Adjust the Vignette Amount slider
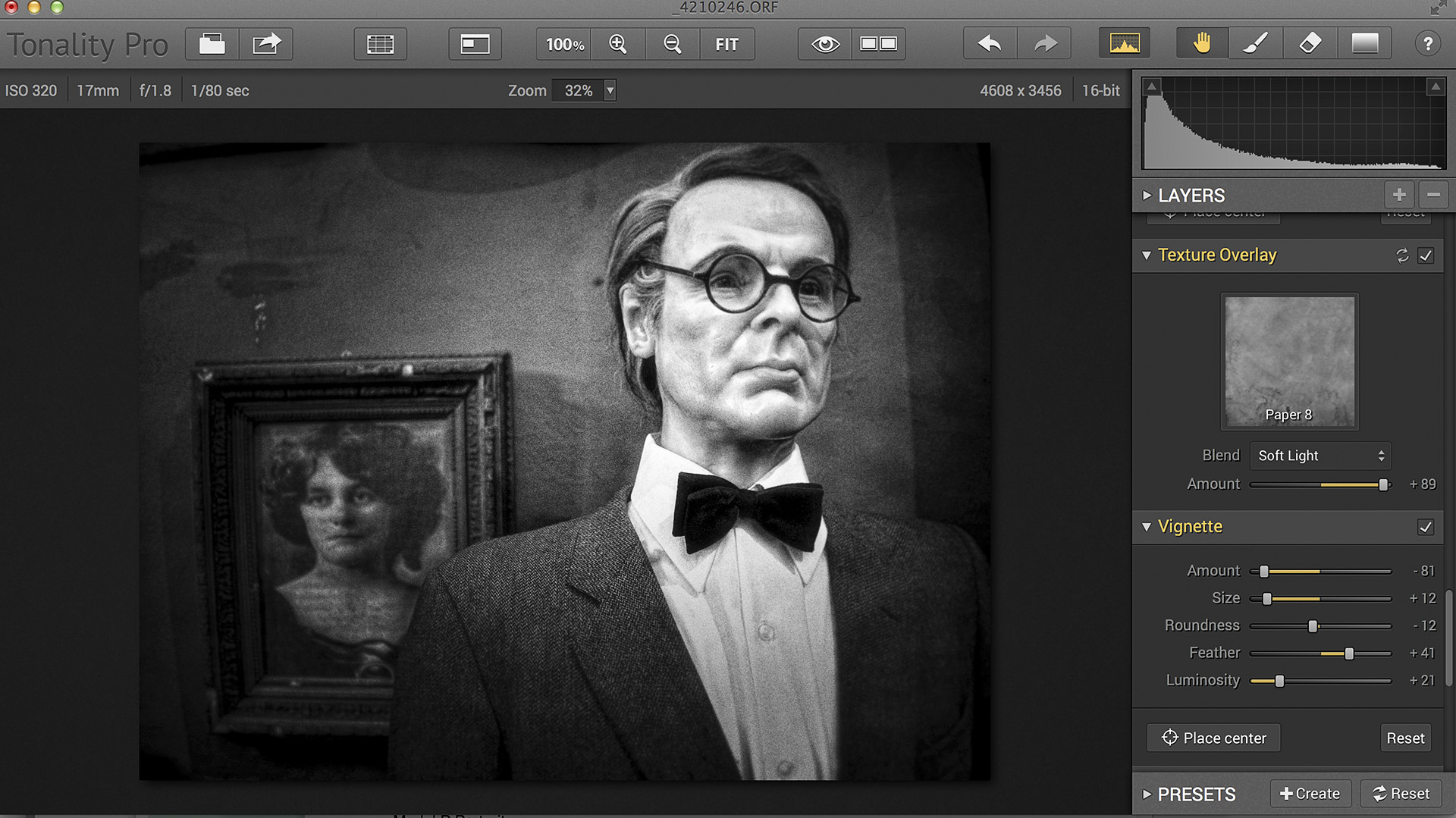 1320,571
